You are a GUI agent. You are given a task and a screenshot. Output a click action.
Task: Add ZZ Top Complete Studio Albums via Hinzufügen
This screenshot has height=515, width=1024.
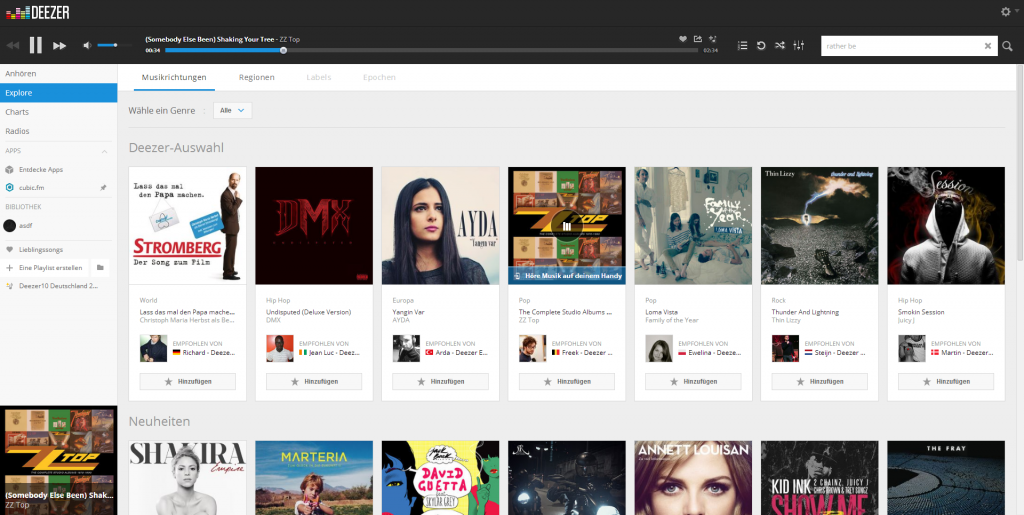coord(567,381)
